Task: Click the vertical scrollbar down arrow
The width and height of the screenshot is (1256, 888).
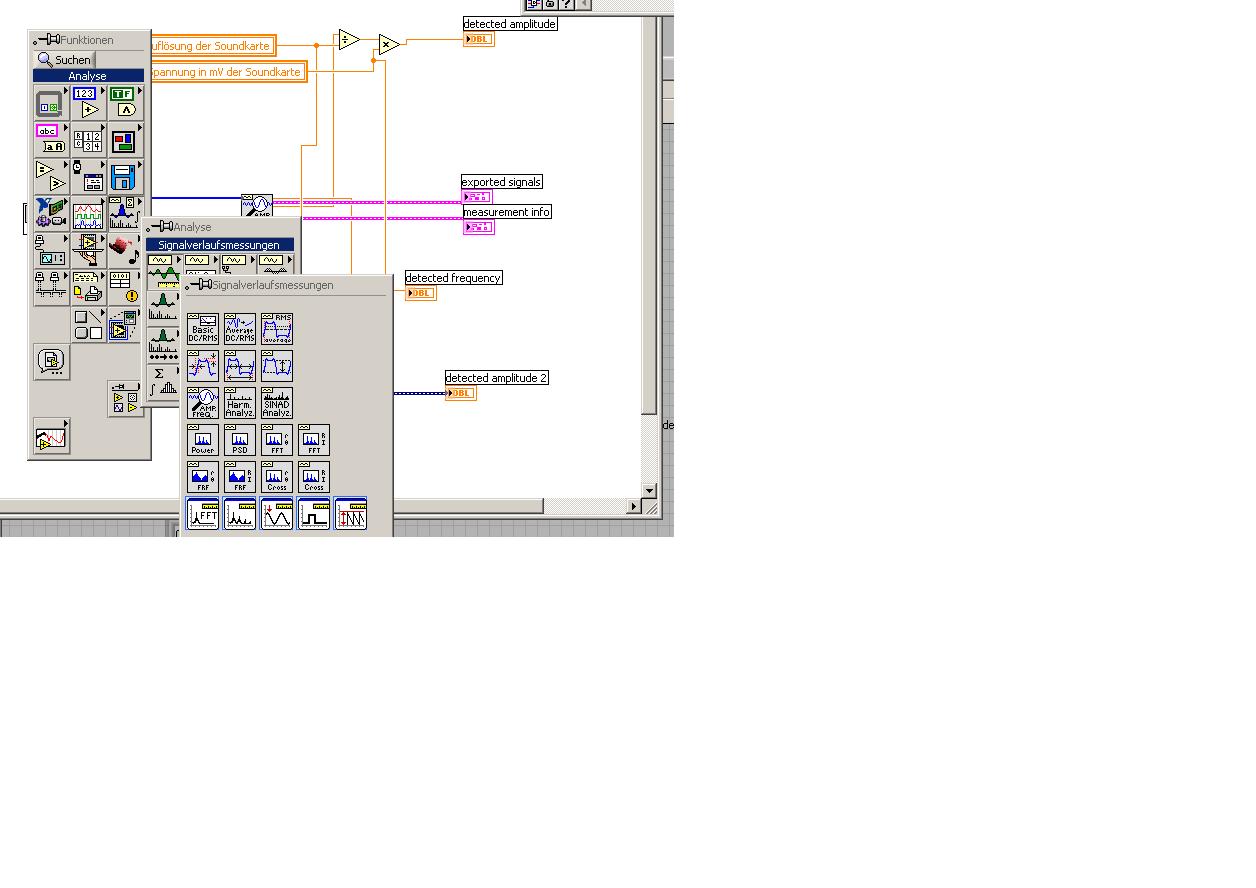Action: [649, 490]
